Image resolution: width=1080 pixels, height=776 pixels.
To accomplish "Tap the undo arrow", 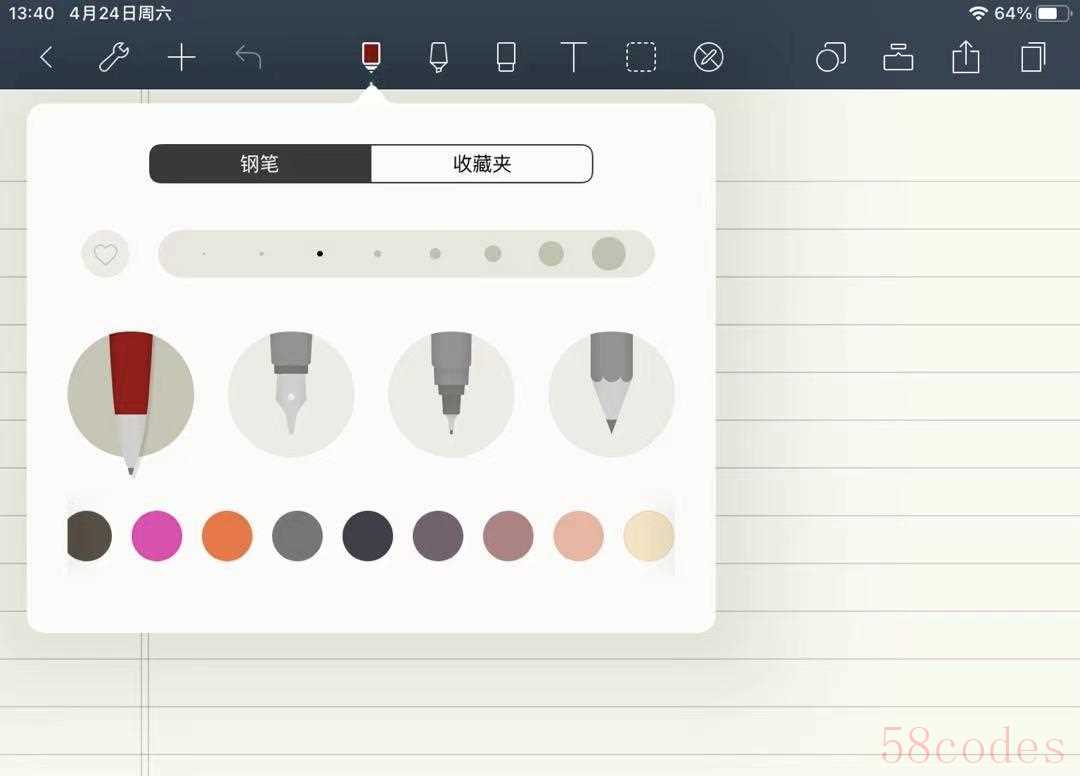I will click(248, 57).
